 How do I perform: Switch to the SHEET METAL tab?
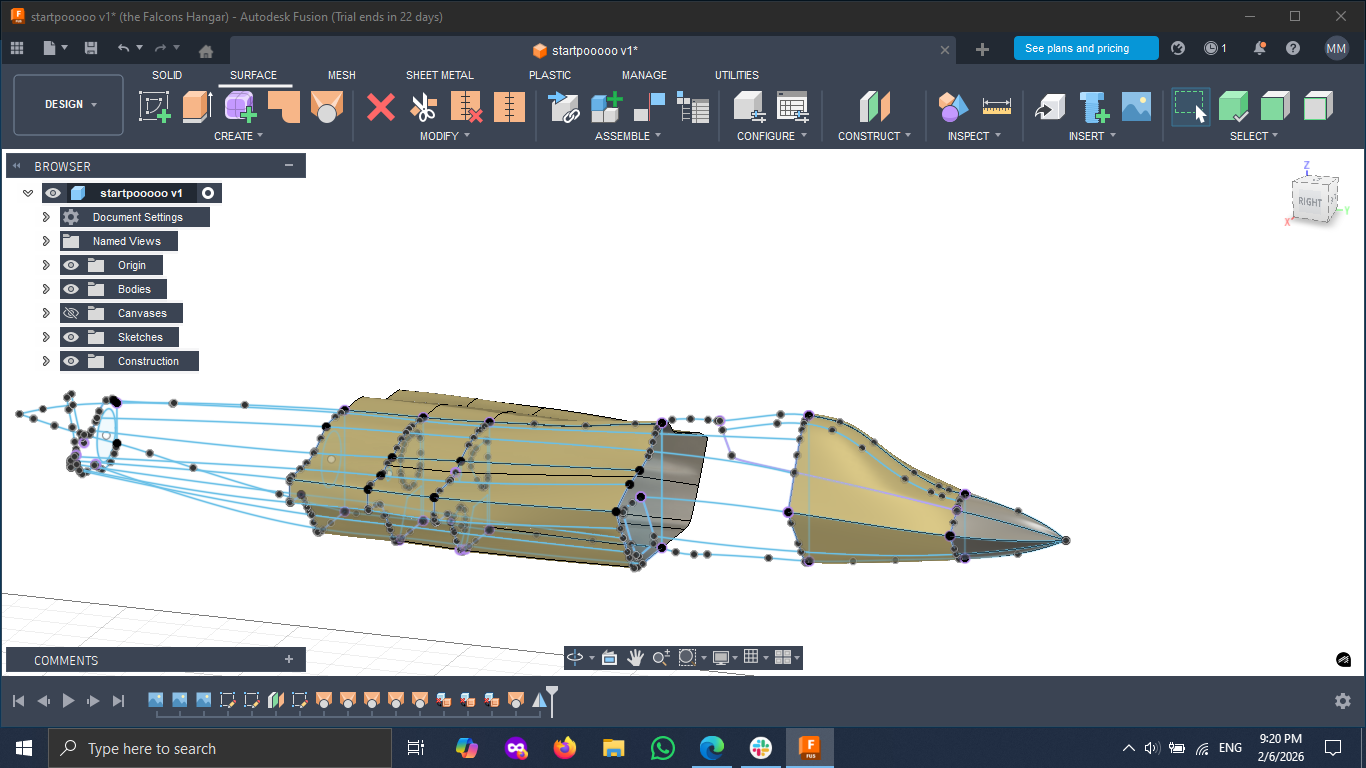point(440,75)
